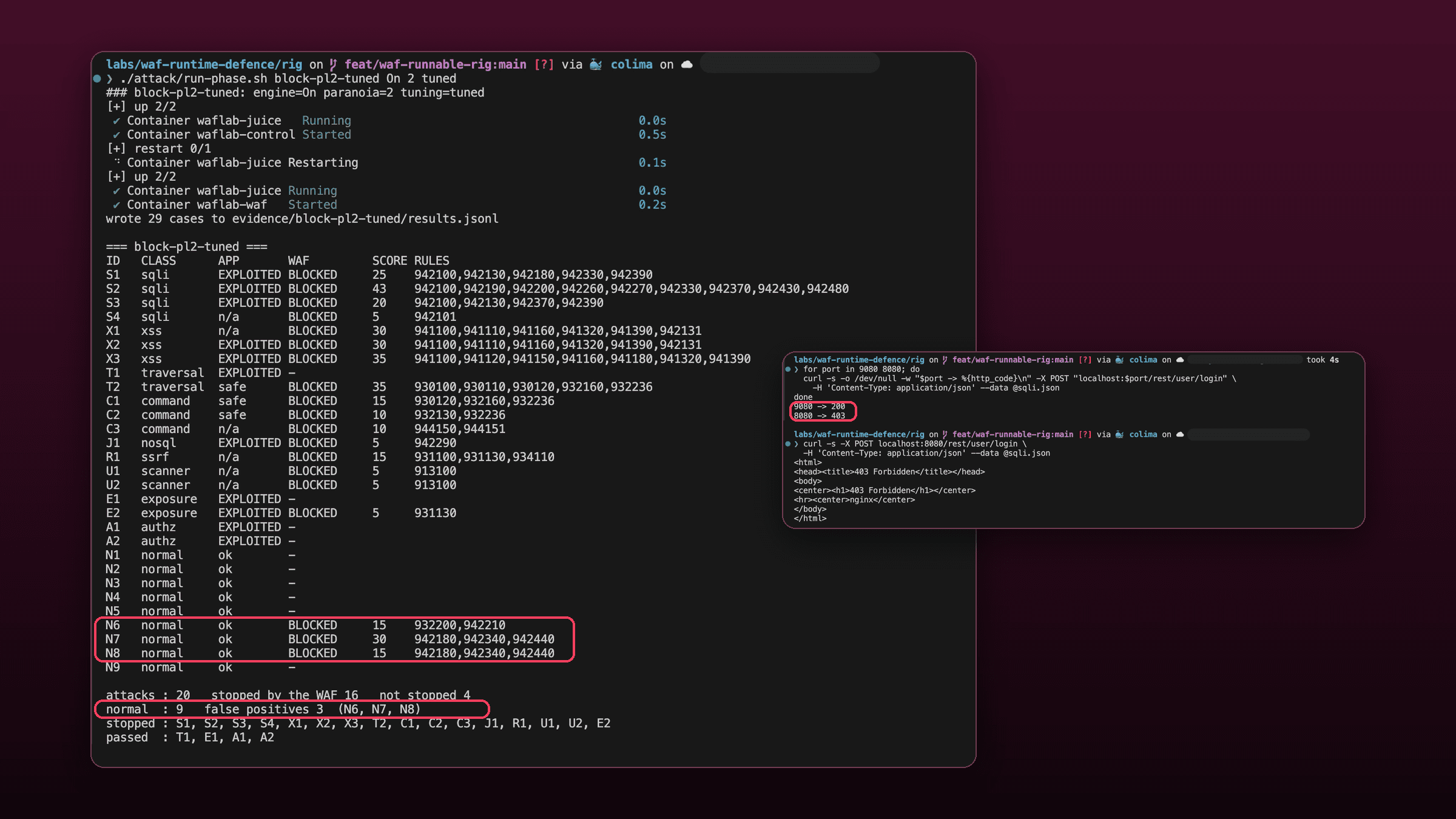Click '<hr><center>nginx</center>' in small terminal
This screenshot has width=1456, height=819.
tap(854, 500)
